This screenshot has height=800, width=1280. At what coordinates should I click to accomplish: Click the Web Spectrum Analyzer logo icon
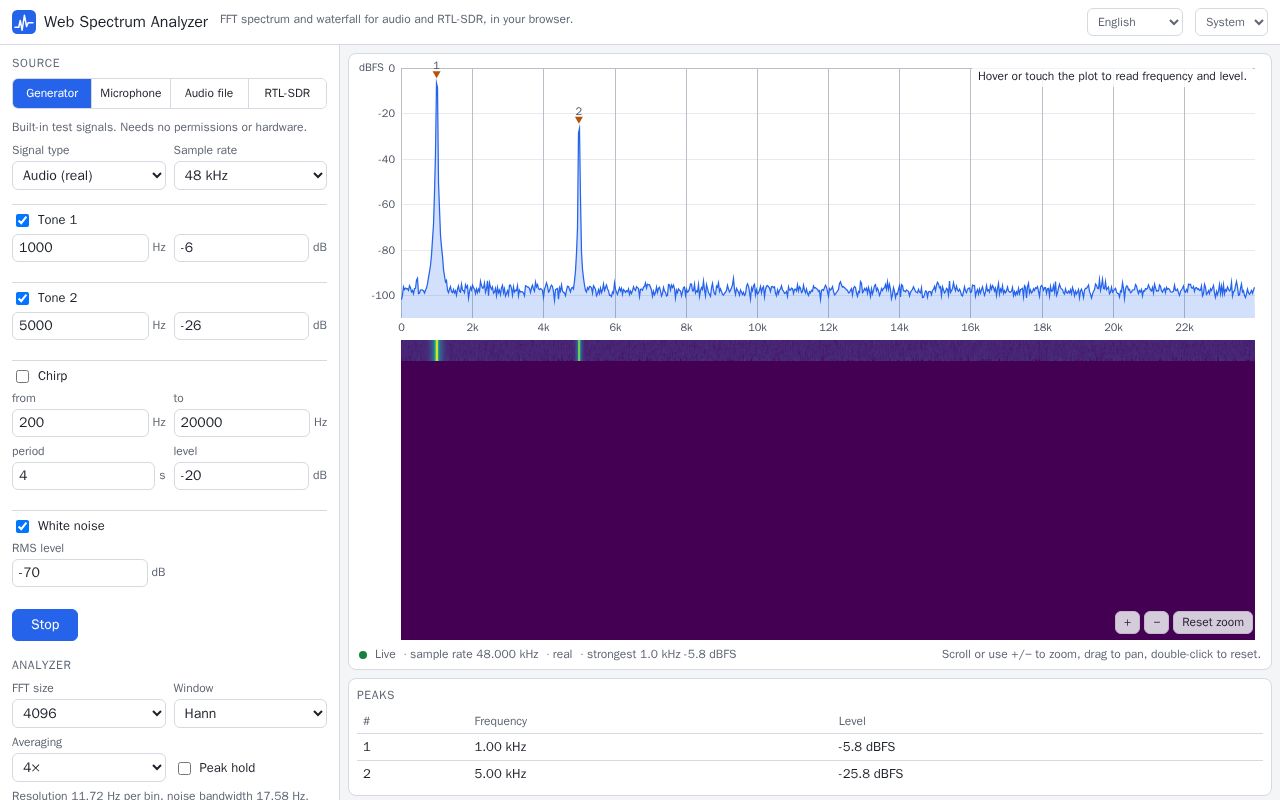[x=24, y=22]
